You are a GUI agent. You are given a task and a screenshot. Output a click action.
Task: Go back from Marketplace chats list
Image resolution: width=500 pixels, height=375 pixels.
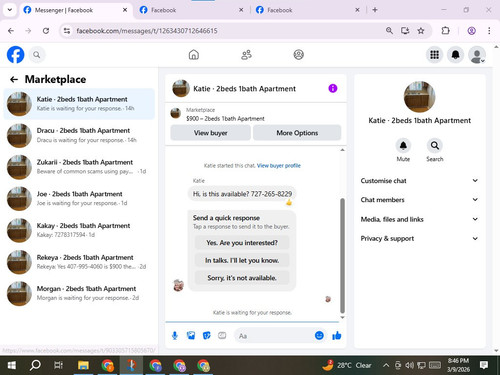14,79
